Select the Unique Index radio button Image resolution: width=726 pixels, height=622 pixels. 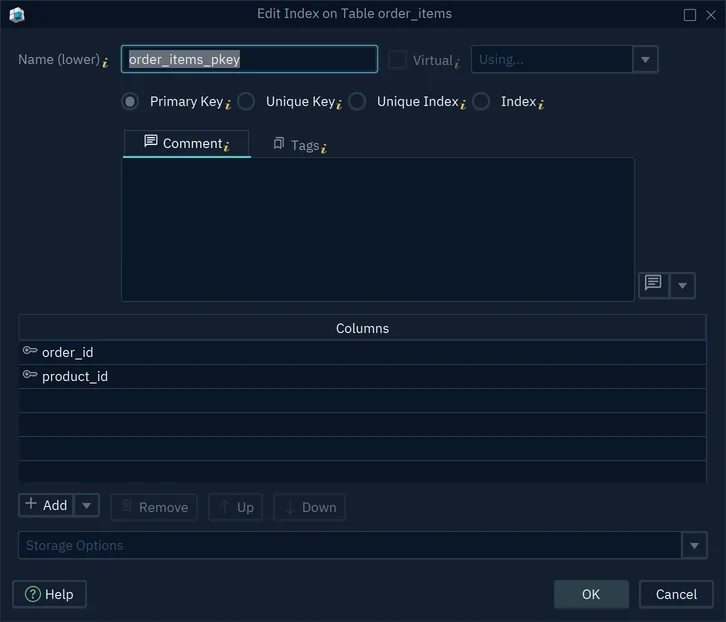click(357, 101)
